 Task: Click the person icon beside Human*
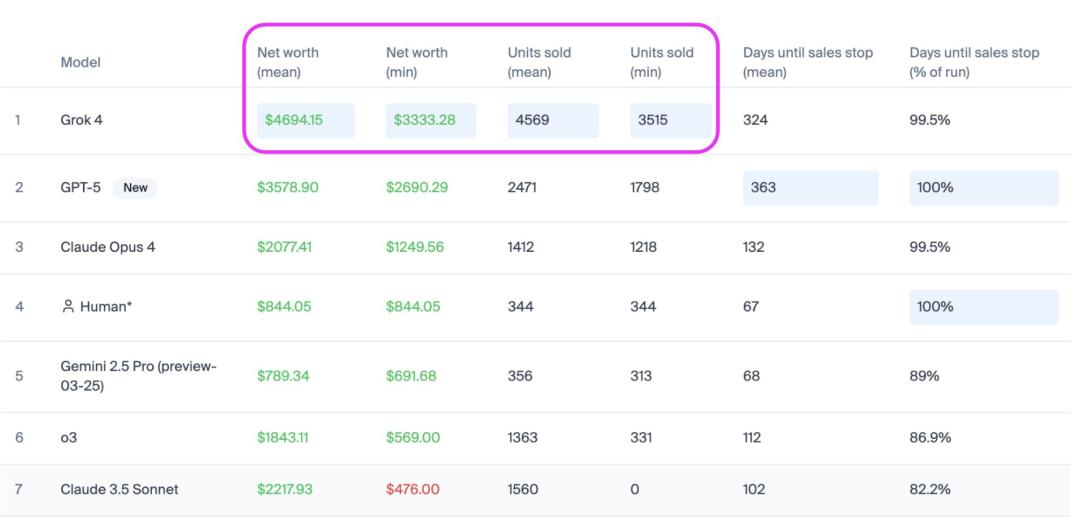coord(68,306)
